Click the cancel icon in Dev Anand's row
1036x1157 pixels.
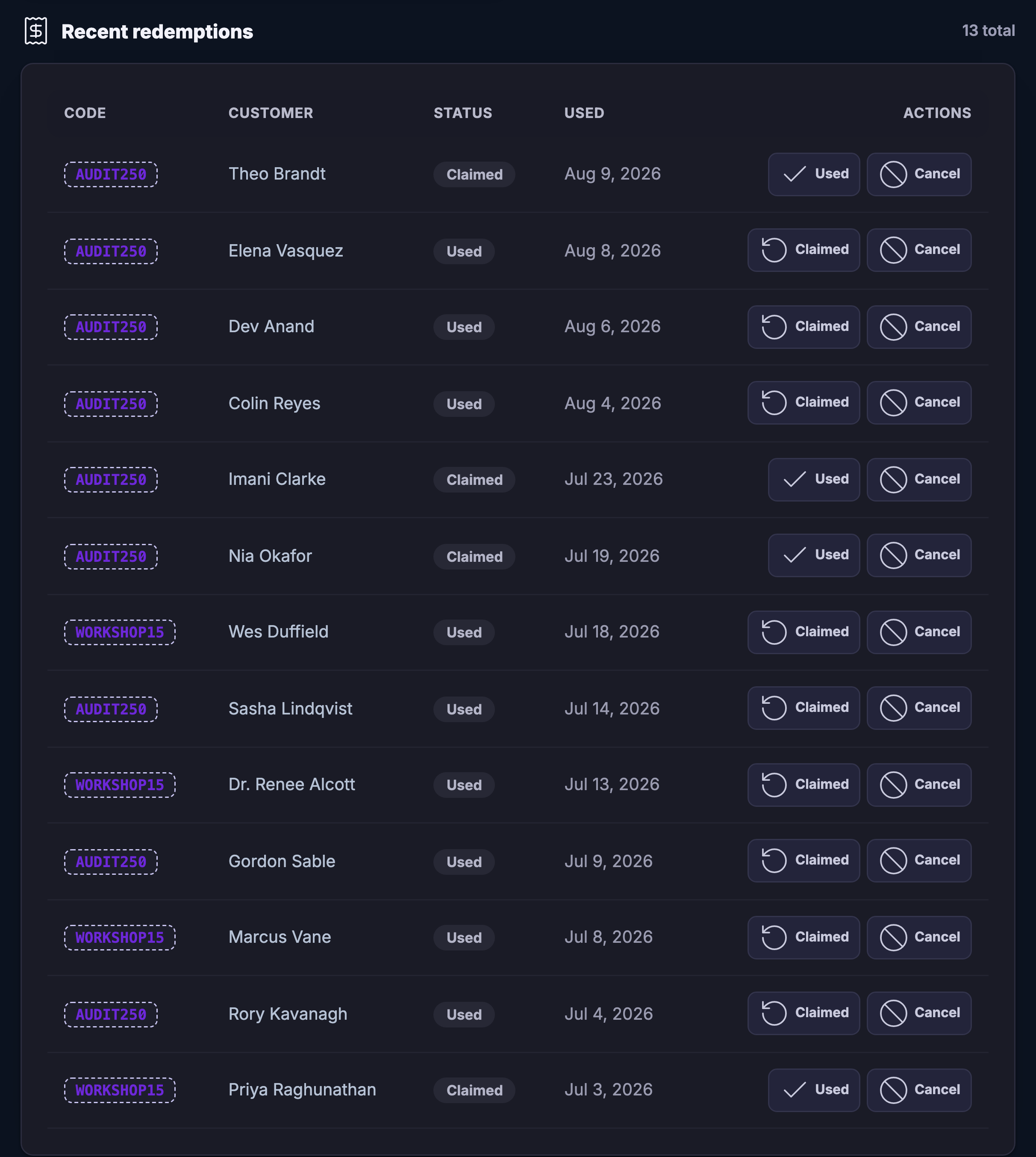893,327
